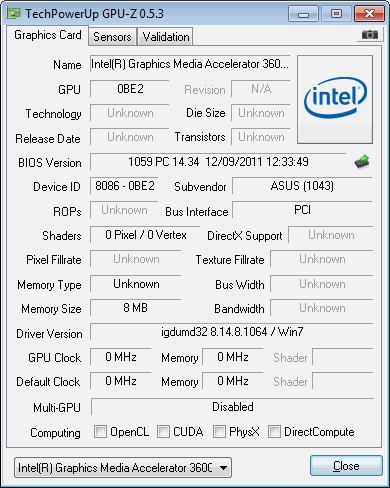Switch to the Sensors tab

click(112, 37)
